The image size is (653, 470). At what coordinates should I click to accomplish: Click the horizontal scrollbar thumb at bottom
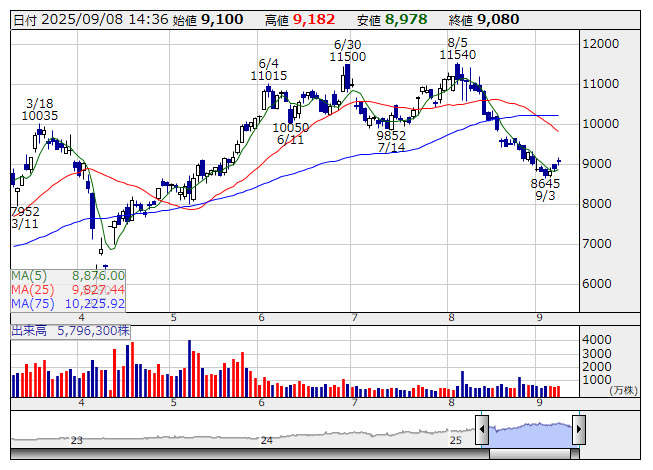point(530,453)
